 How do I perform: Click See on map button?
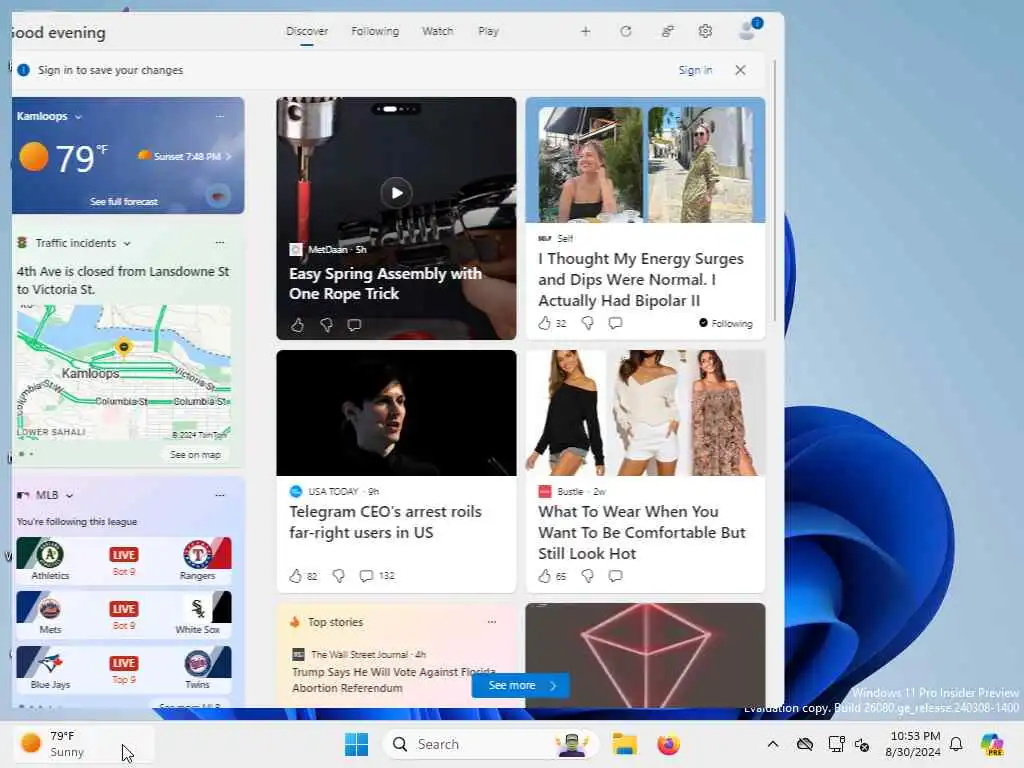(195, 455)
